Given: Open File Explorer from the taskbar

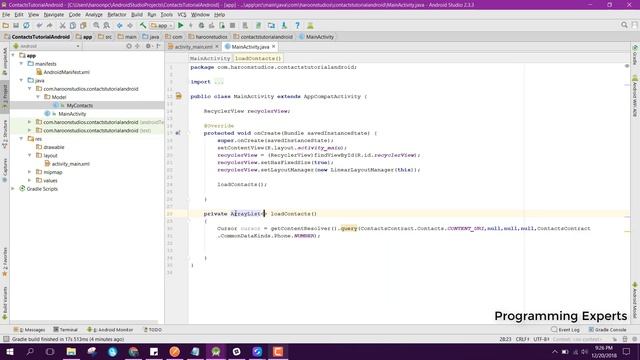Looking at the screenshot, I should [71, 352].
